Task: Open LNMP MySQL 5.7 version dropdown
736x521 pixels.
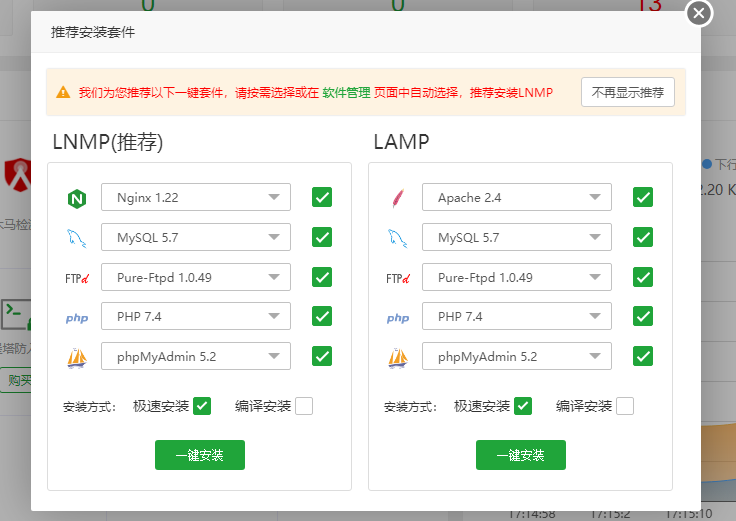Action: pos(196,237)
